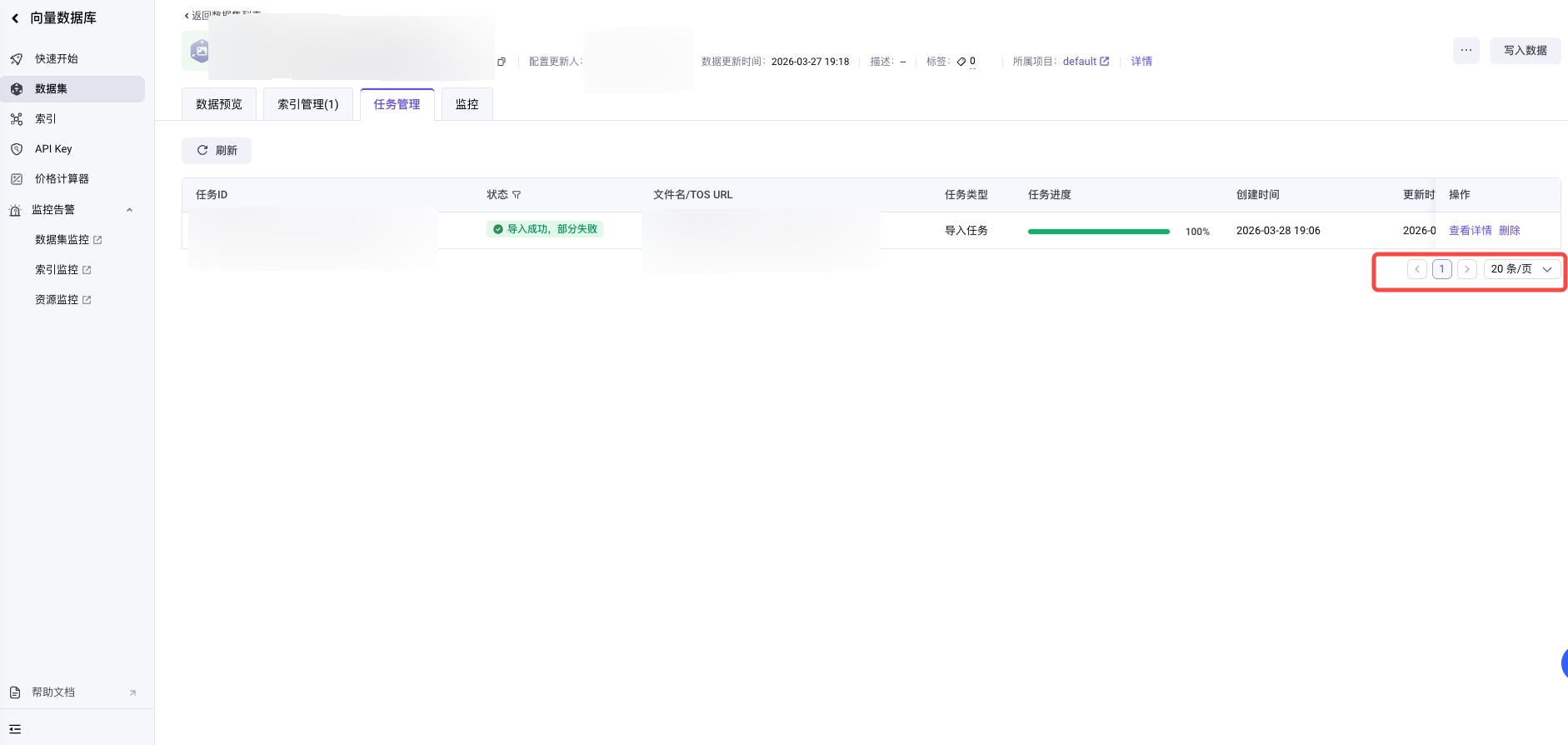Click the tag icon beside 标签
The image size is (1568, 745).
pyautogui.click(x=961, y=62)
